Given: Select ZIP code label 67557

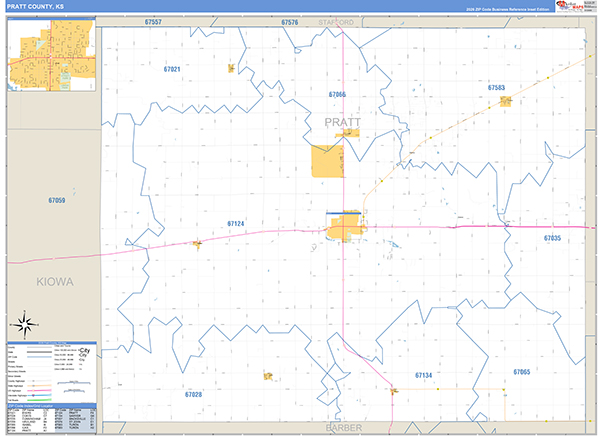Looking at the screenshot, I should [x=153, y=22].
